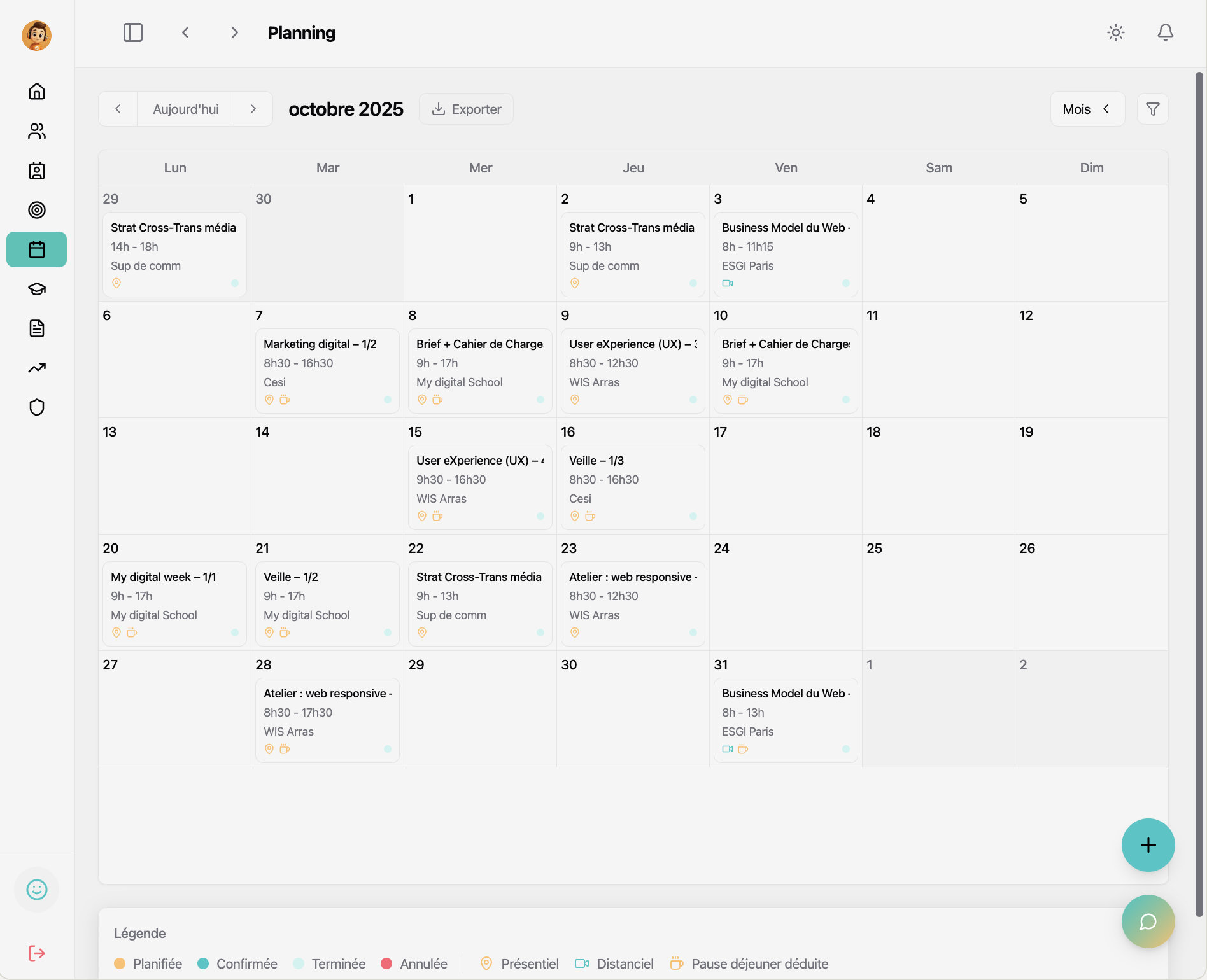Click the Planning page title
The height and width of the screenshot is (980, 1207).
pos(301,32)
